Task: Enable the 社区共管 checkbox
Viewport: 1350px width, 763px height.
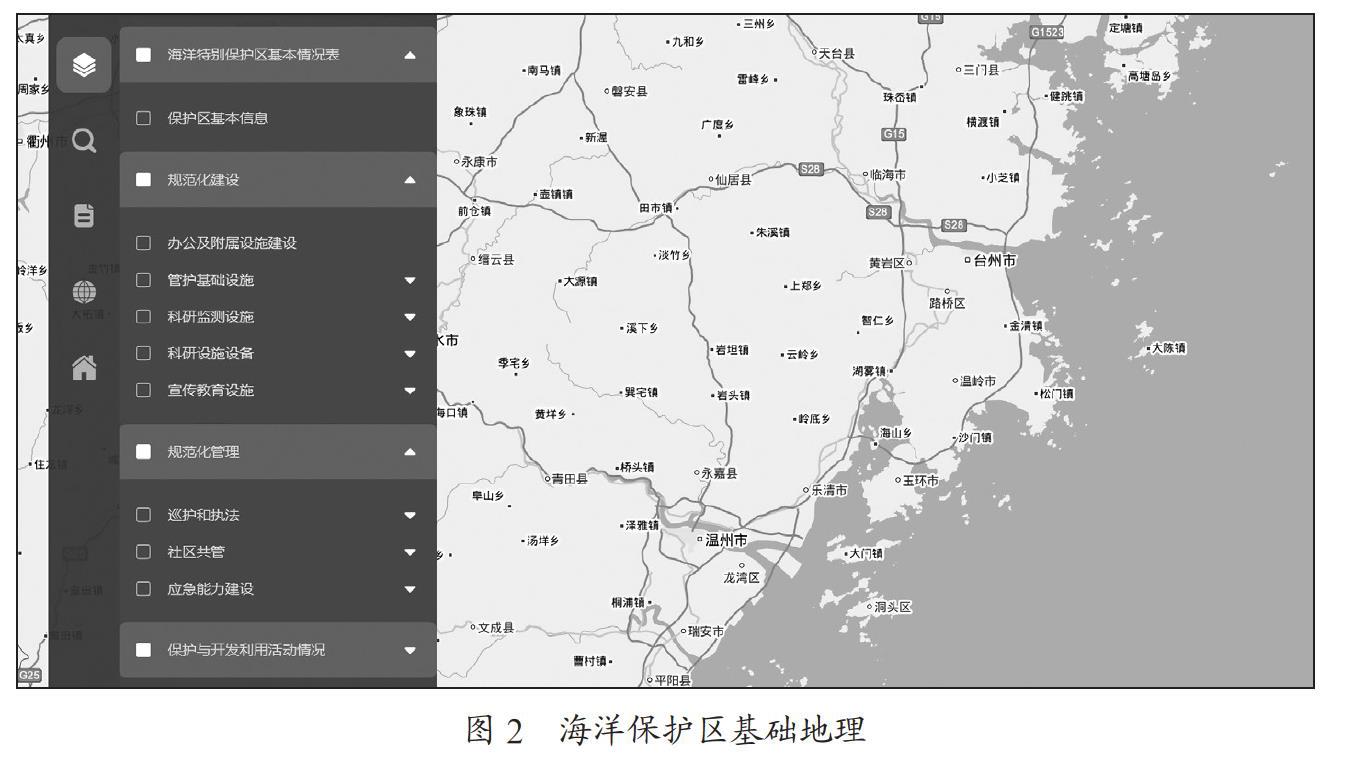Action: pos(143,552)
